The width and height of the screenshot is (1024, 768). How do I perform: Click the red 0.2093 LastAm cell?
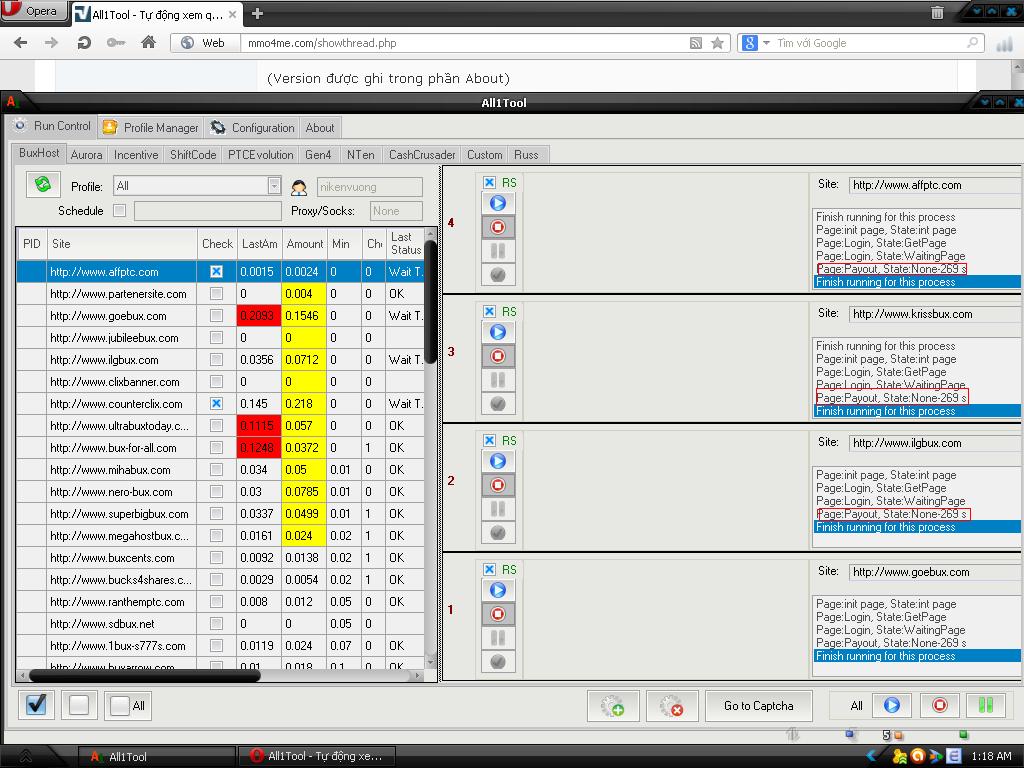tap(259, 315)
